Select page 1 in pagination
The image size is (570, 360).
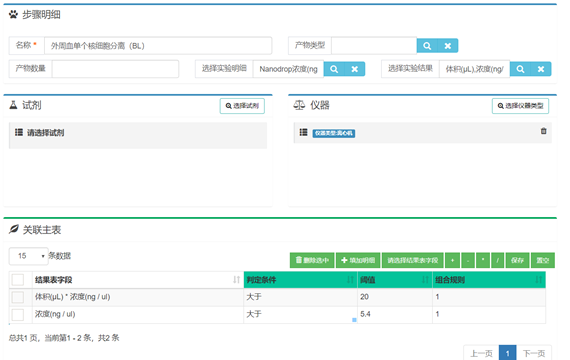507,353
